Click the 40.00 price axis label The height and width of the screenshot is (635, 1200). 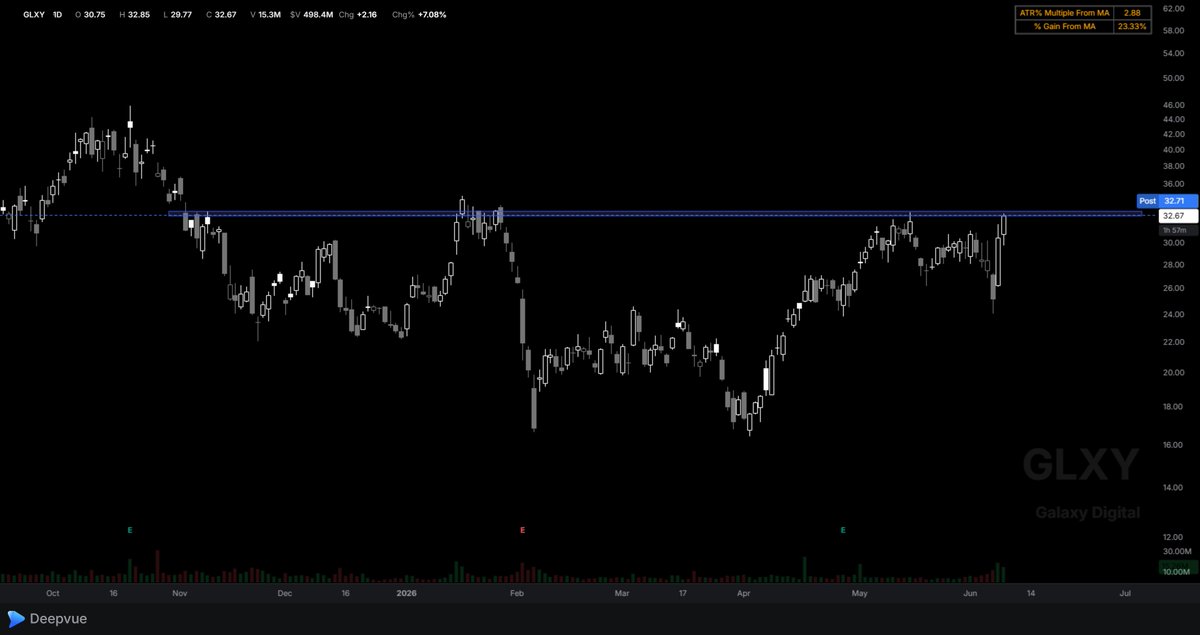[x=1173, y=150]
